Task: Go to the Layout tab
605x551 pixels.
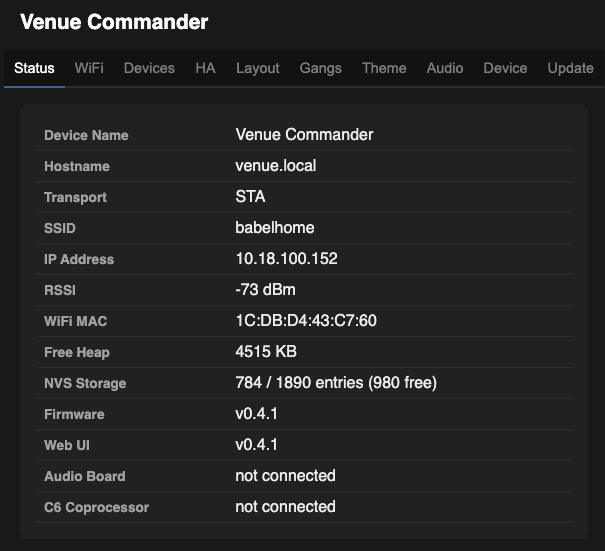Action: point(258,68)
